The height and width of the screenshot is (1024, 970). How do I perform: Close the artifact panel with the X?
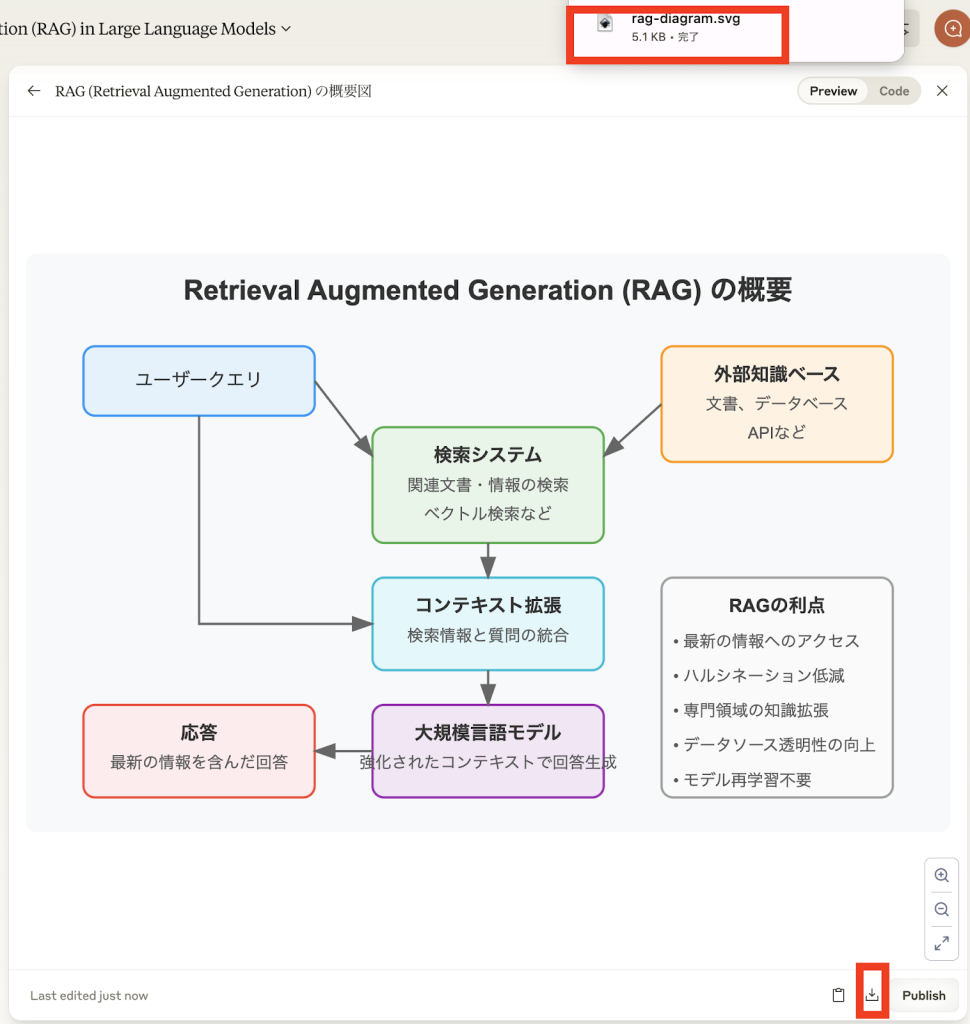[942, 91]
